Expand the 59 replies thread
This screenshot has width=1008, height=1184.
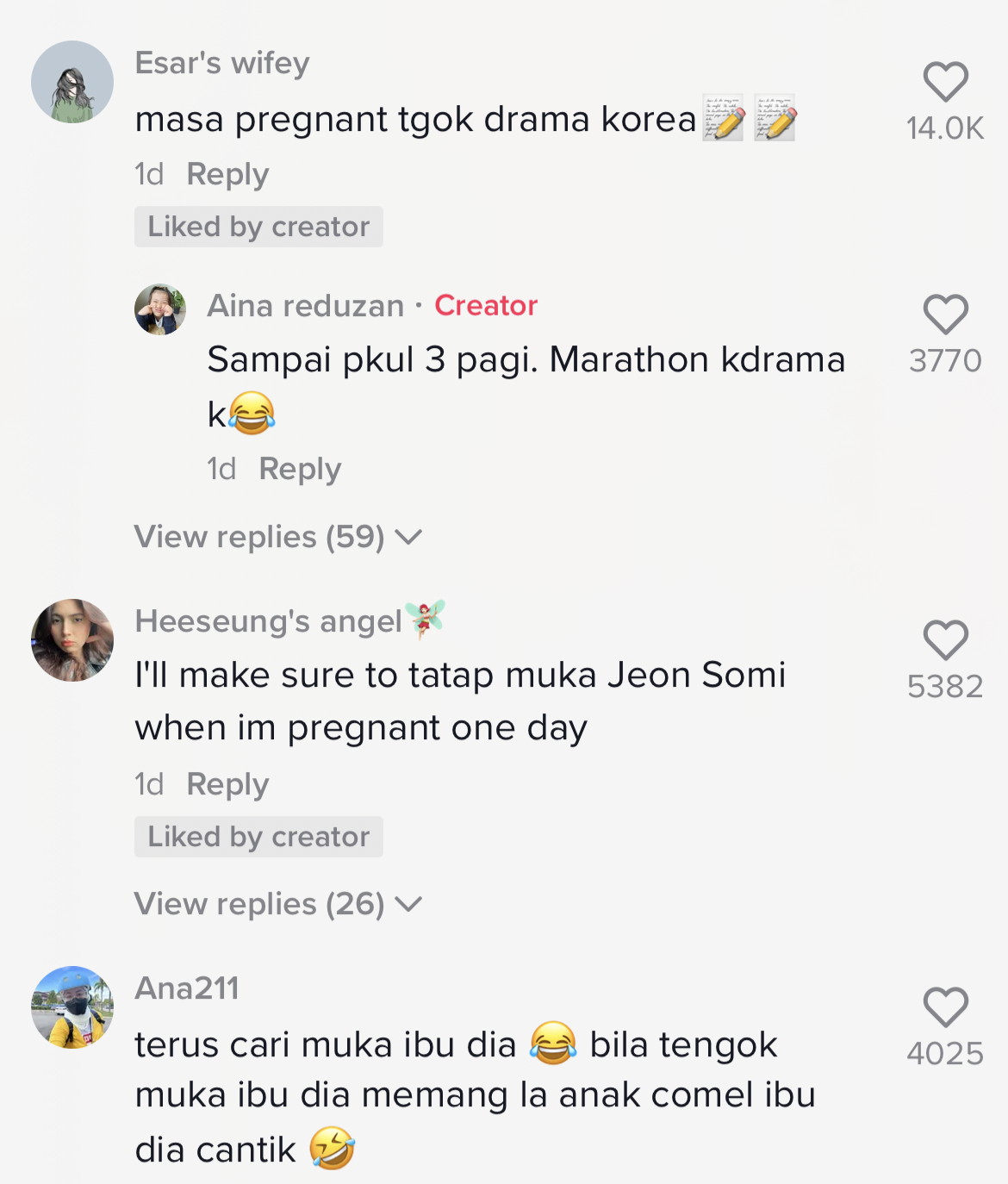click(x=277, y=537)
